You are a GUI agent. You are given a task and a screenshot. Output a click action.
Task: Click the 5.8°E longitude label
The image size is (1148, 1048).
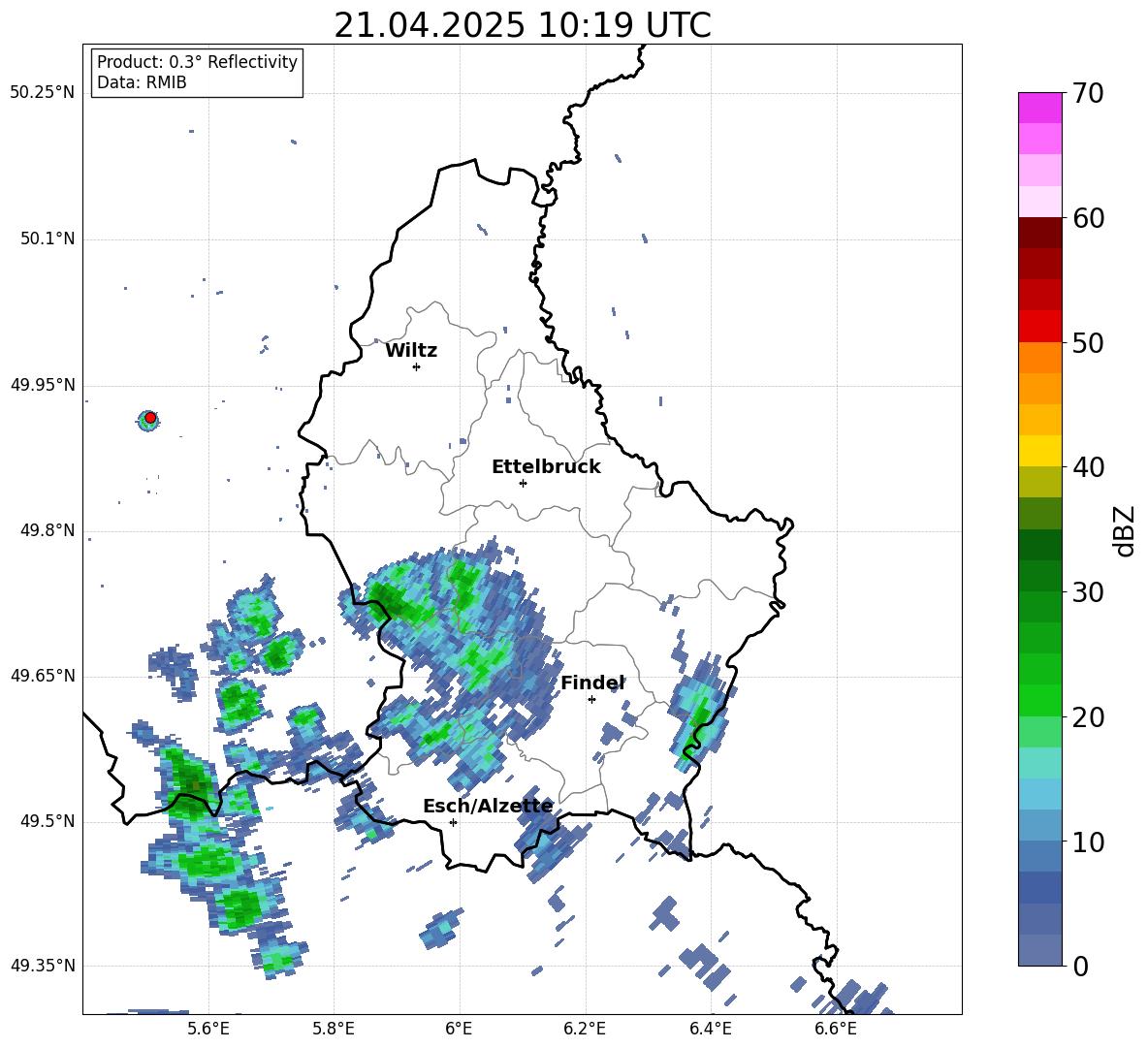[x=334, y=1029]
